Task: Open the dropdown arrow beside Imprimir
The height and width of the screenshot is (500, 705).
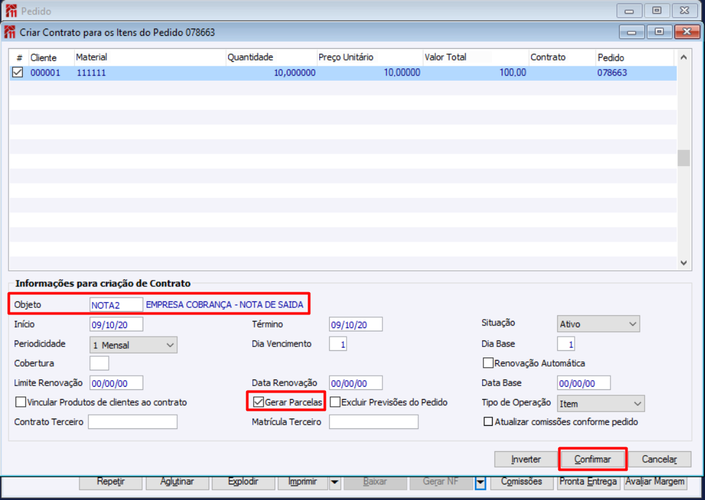Action: pos(335,482)
